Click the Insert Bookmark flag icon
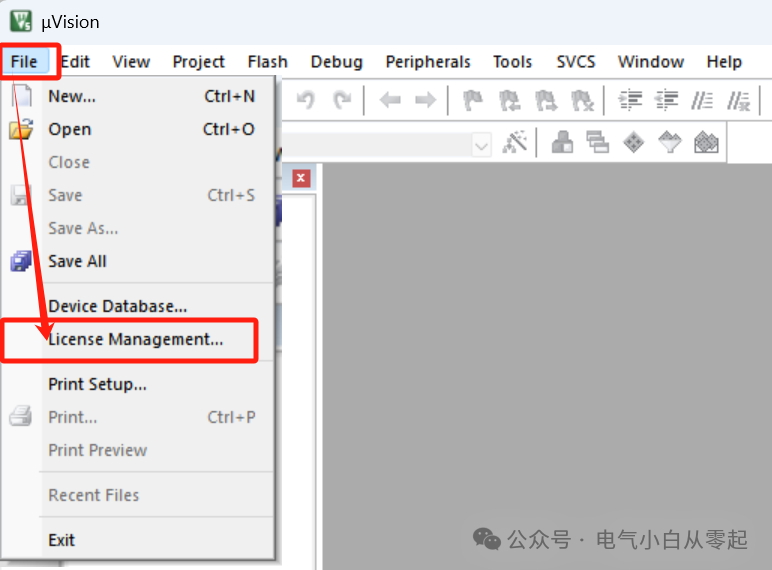Image resolution: width=772 pixels, height=570 pixels. point(473,100)
